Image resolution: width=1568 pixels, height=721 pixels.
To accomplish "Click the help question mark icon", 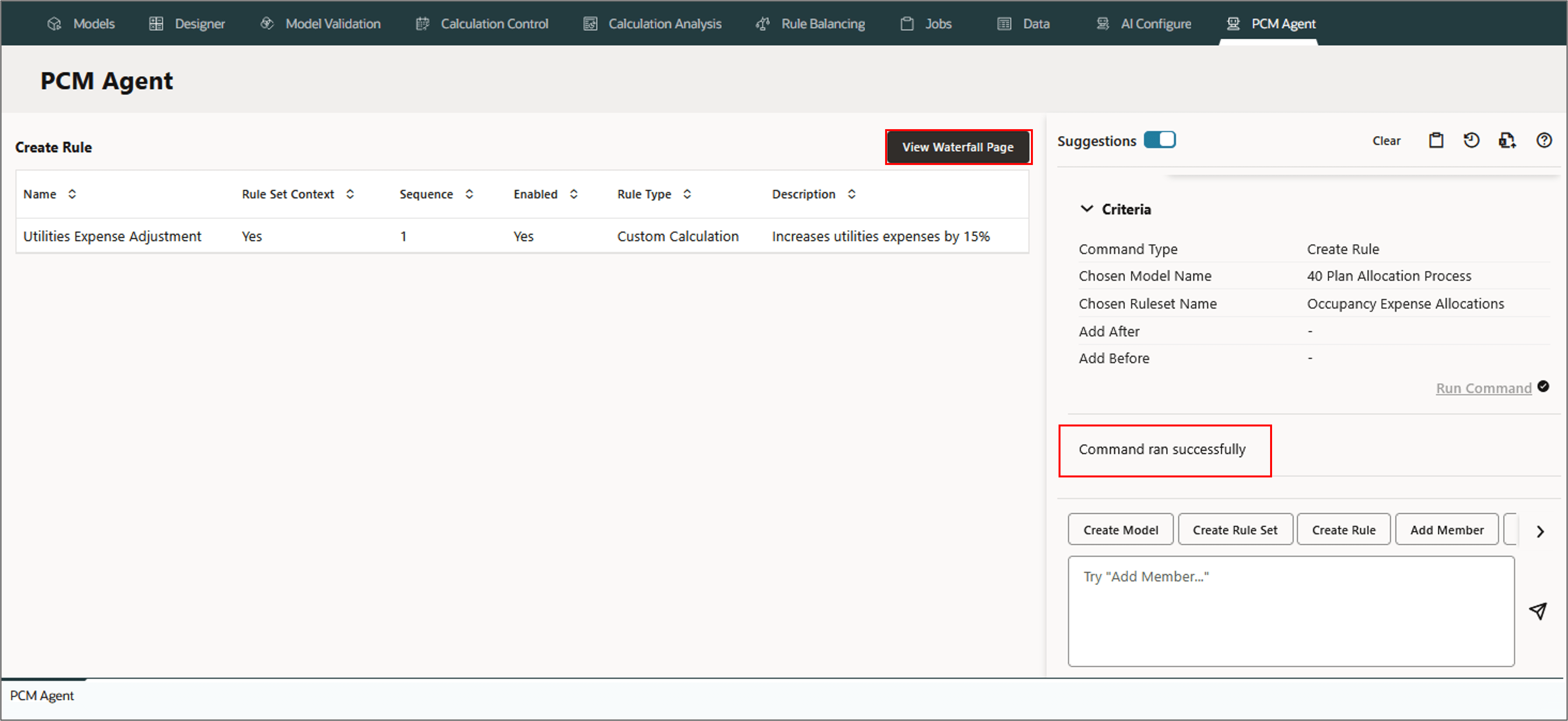I will (1543, 141).
